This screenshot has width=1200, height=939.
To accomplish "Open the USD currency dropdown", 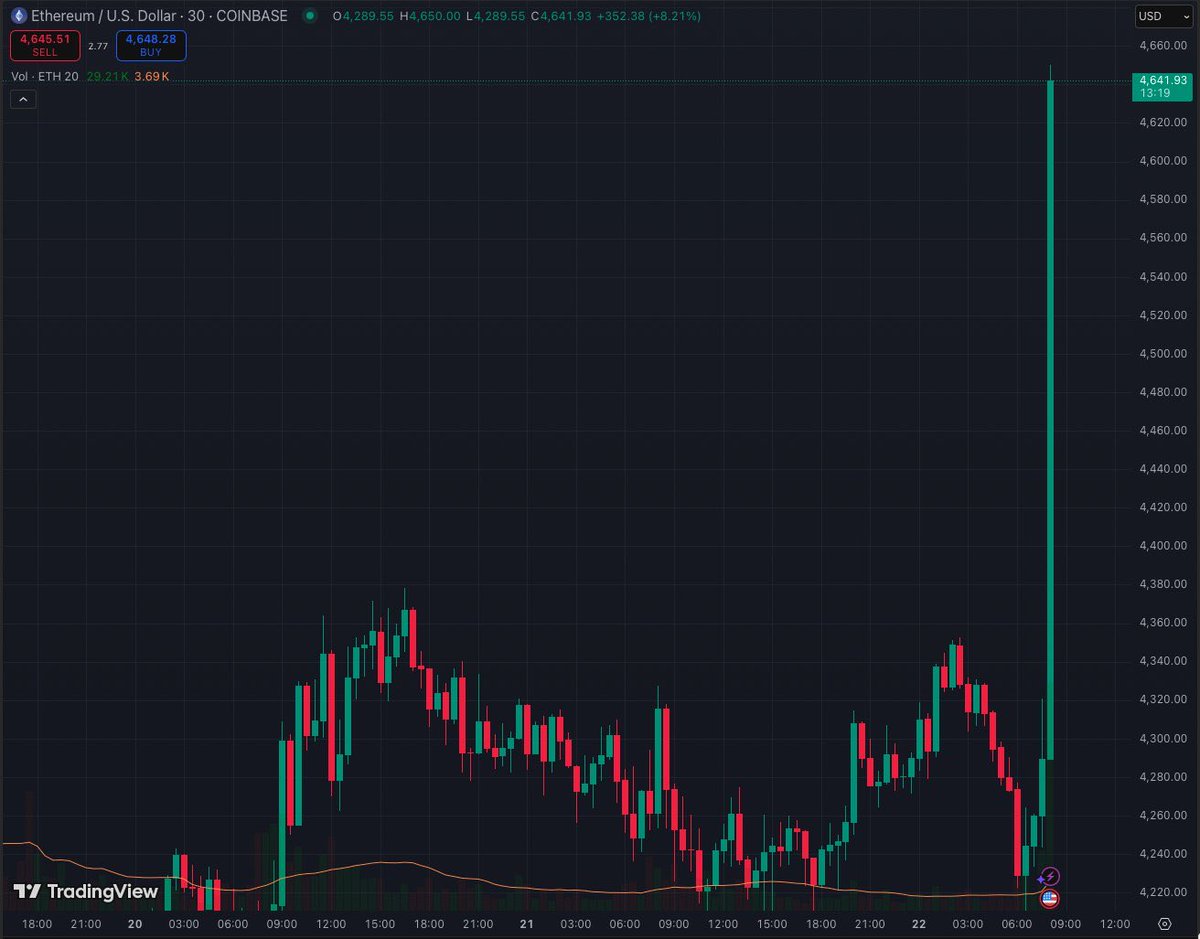I will click(x=1163, y=16).
